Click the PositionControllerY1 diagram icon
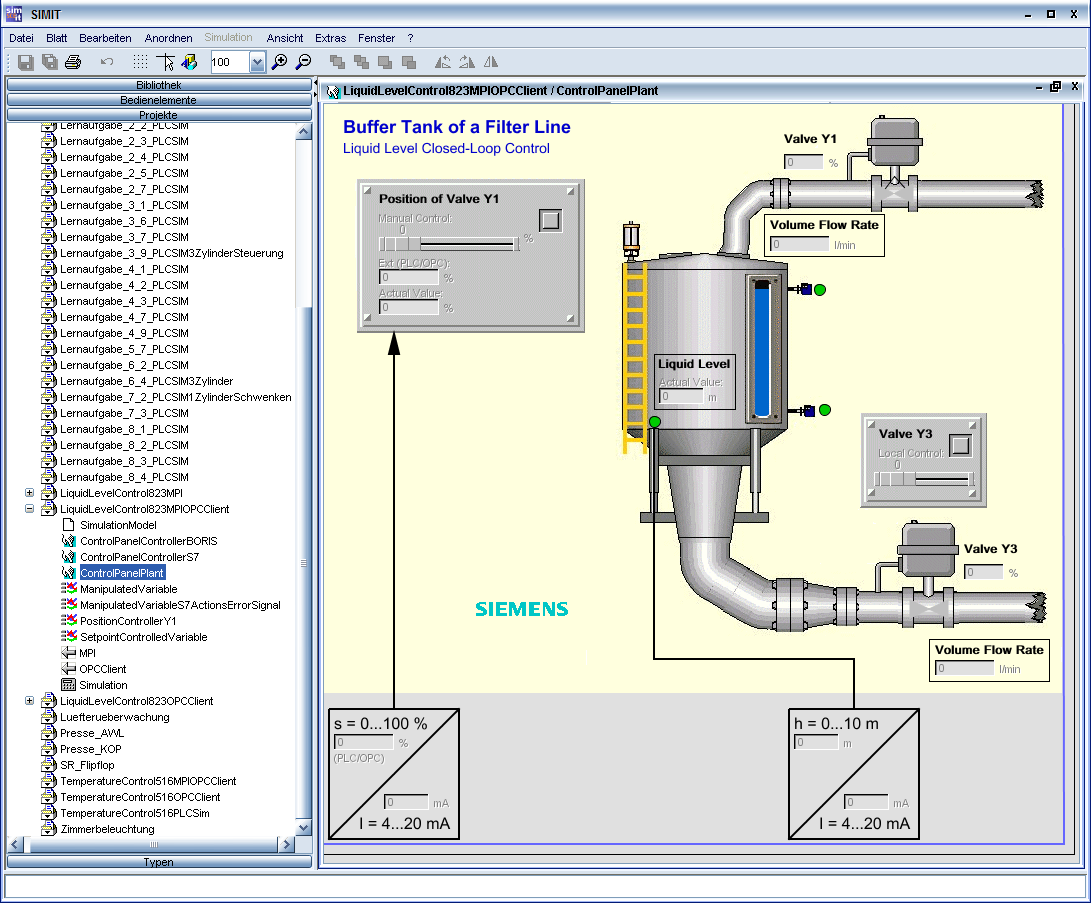The width and height of the screenshot is (1091, 903). 69,621
